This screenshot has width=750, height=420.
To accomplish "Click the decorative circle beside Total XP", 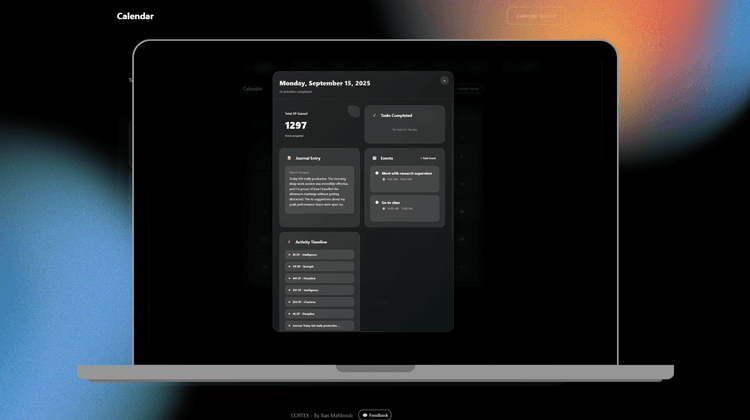I will pyautogui.click(x=353, y=111).
